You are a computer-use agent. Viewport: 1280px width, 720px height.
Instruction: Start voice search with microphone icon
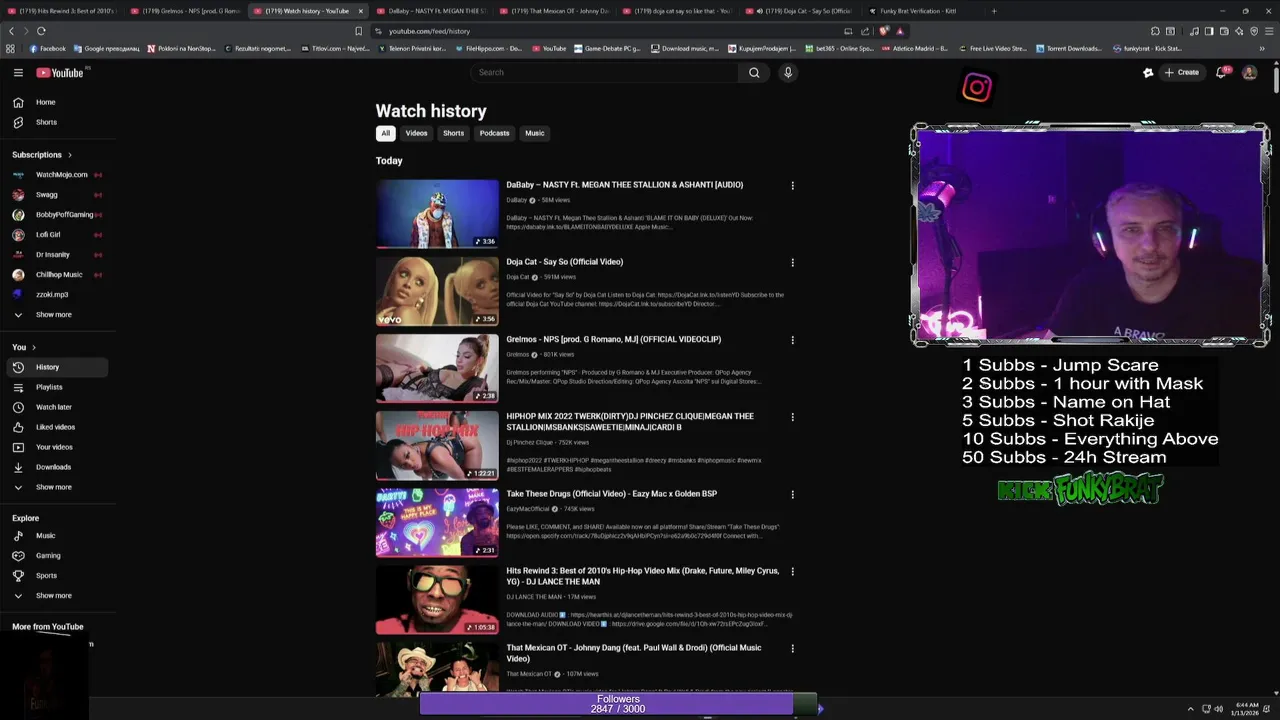point(788,72)
